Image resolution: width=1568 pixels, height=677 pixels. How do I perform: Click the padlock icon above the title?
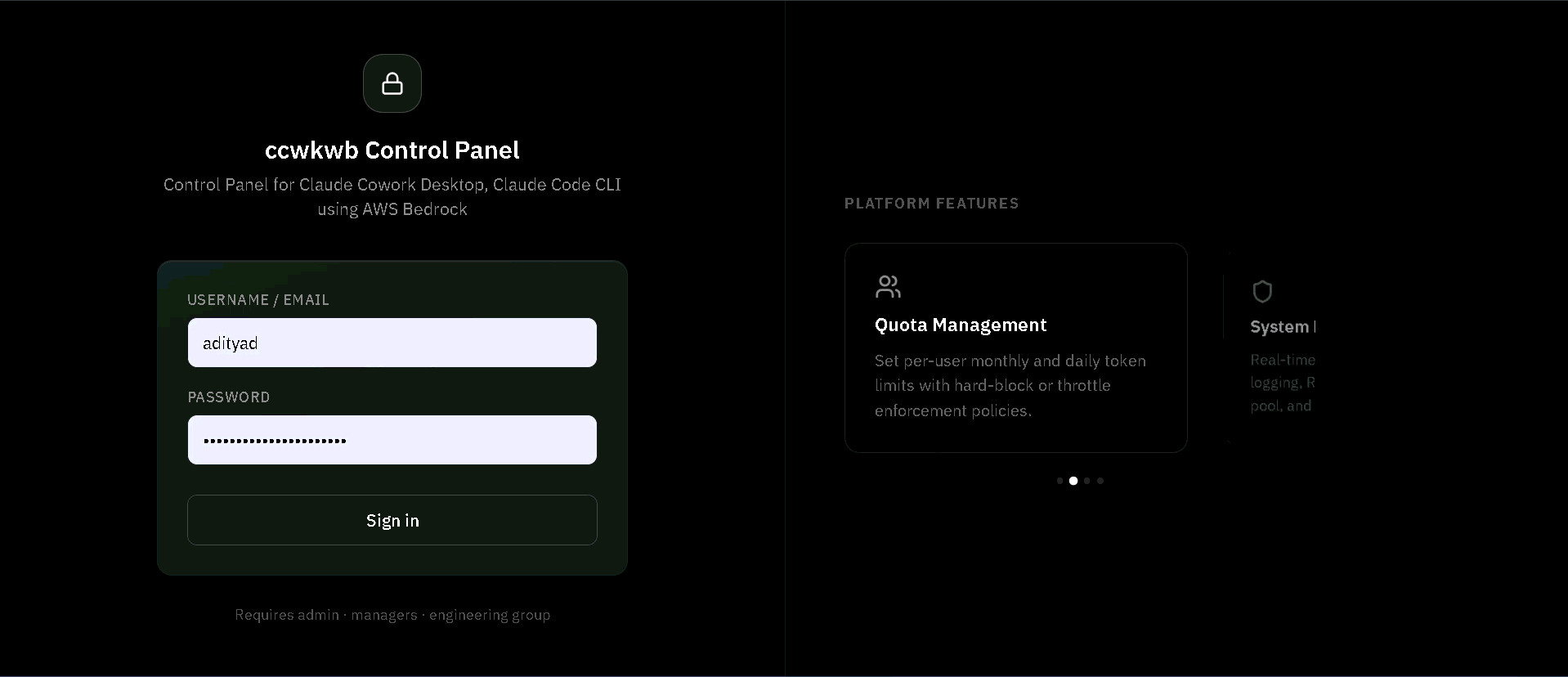(392, 83)
